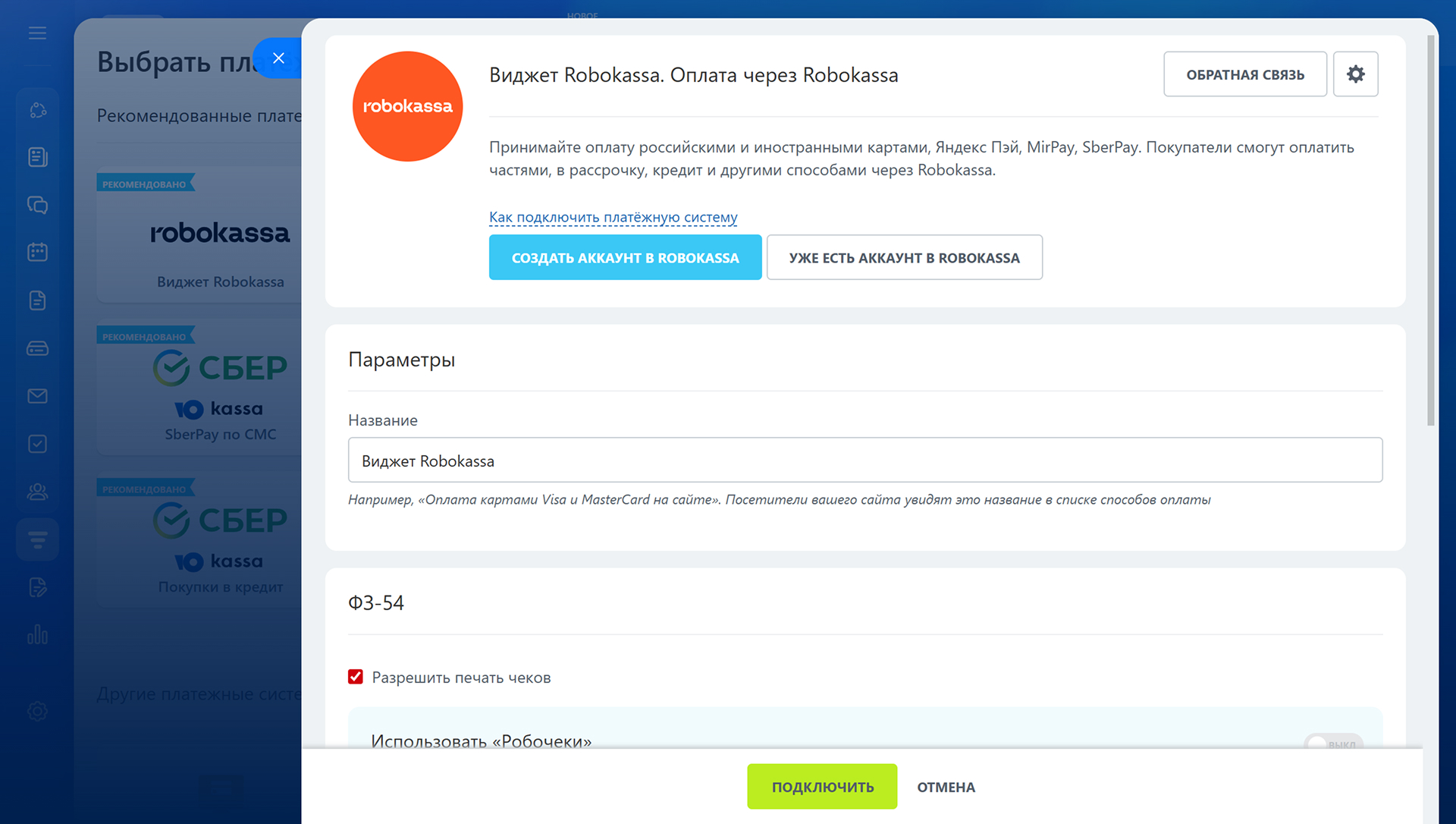Image resolution: width=1456 pixels, height=824 pixels.
Task: Open the chat messenger sidebar icon
Action: (x=37, y=205)
